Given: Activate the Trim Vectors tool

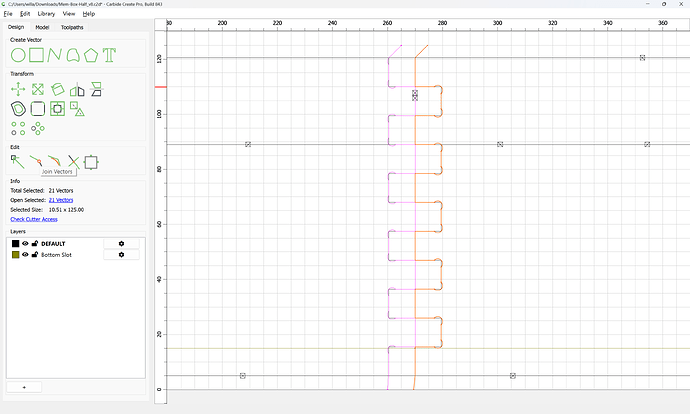Looking at the screenshot, I should 73,162.
